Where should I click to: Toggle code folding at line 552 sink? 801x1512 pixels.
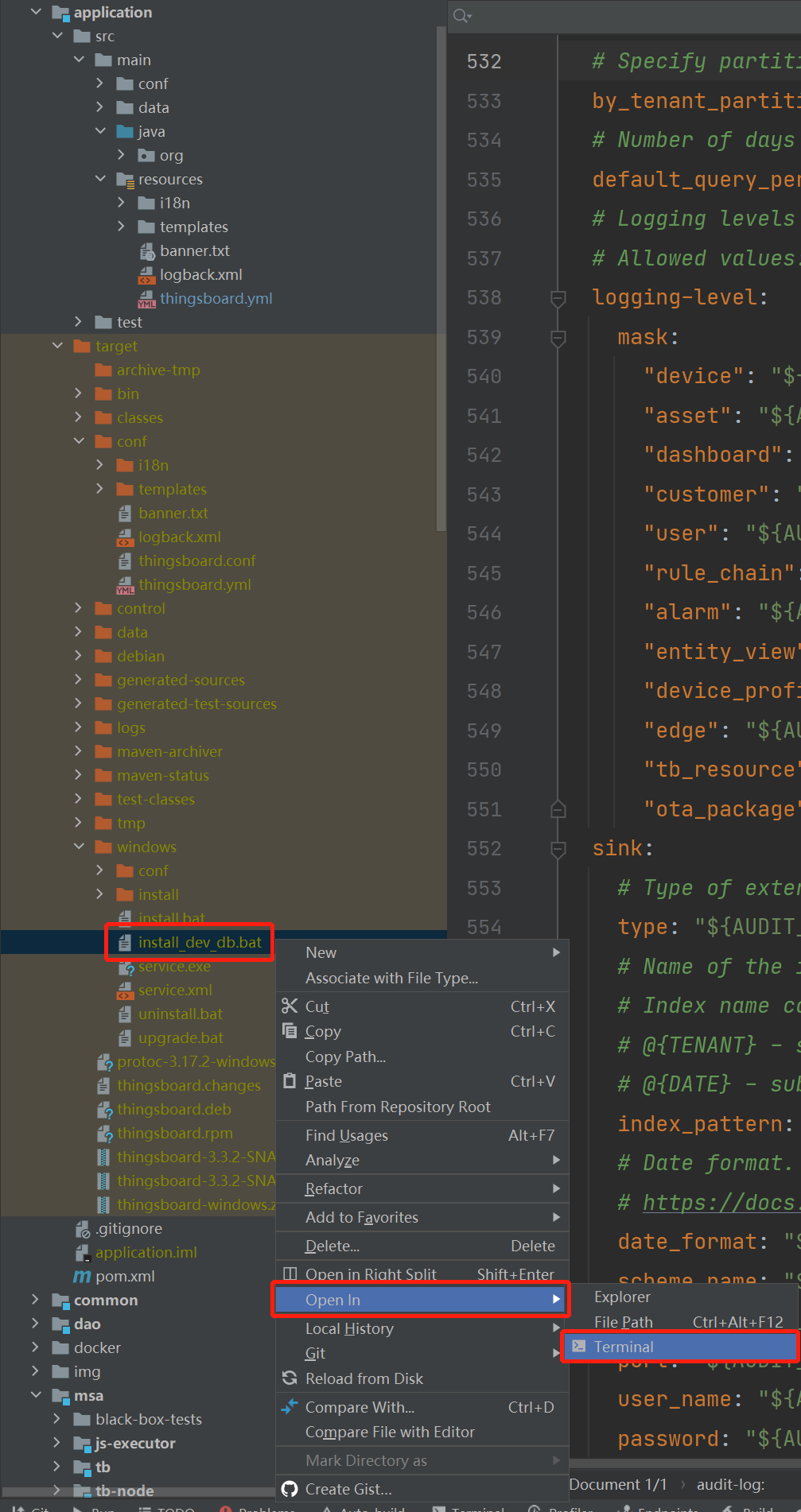coord(558,849)
